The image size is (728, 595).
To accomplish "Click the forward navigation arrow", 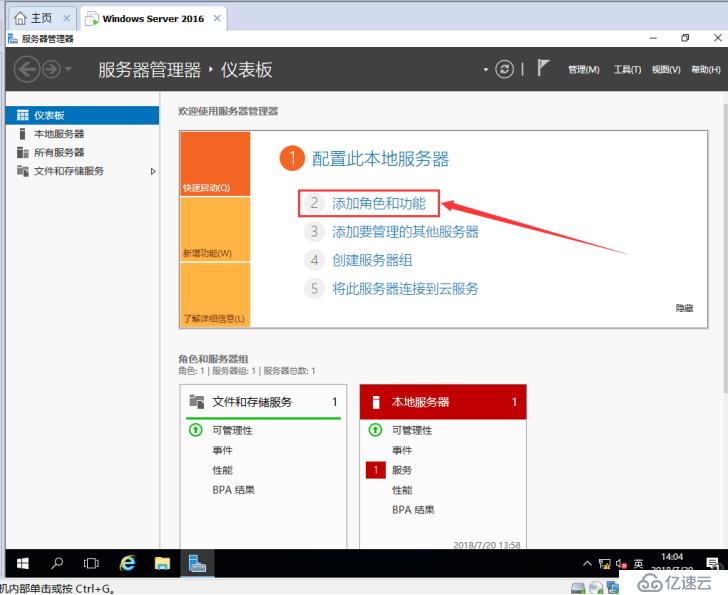I will [x=52, y=70].
